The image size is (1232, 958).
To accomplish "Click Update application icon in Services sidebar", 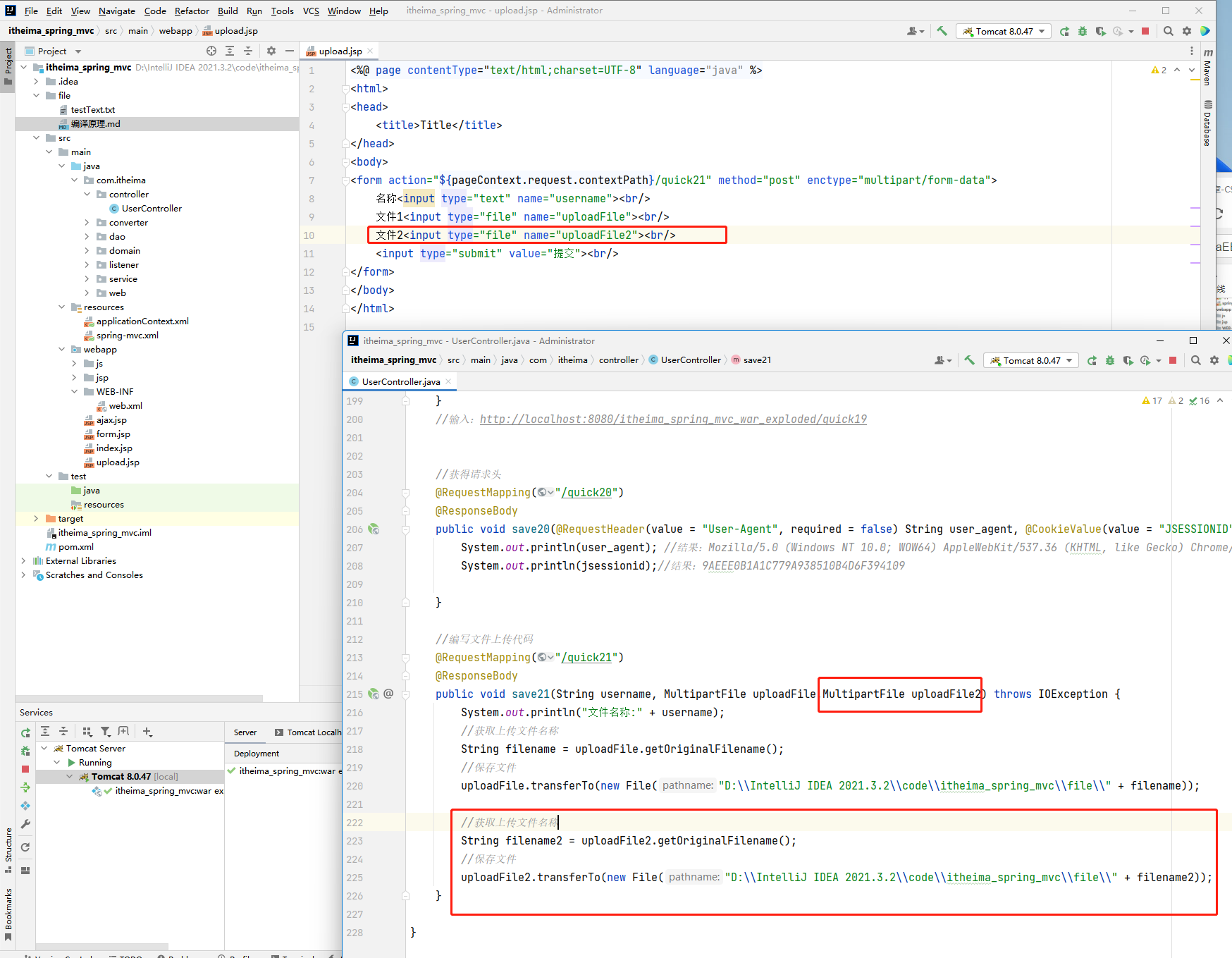I will (x=25, y=806).
